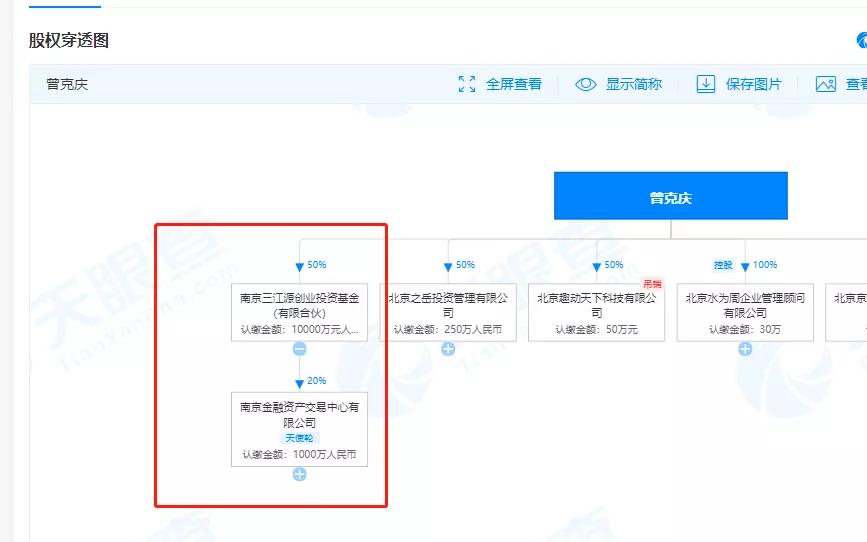Expand 南京金融资产交易中心有限公司 node

click(299, 475)
